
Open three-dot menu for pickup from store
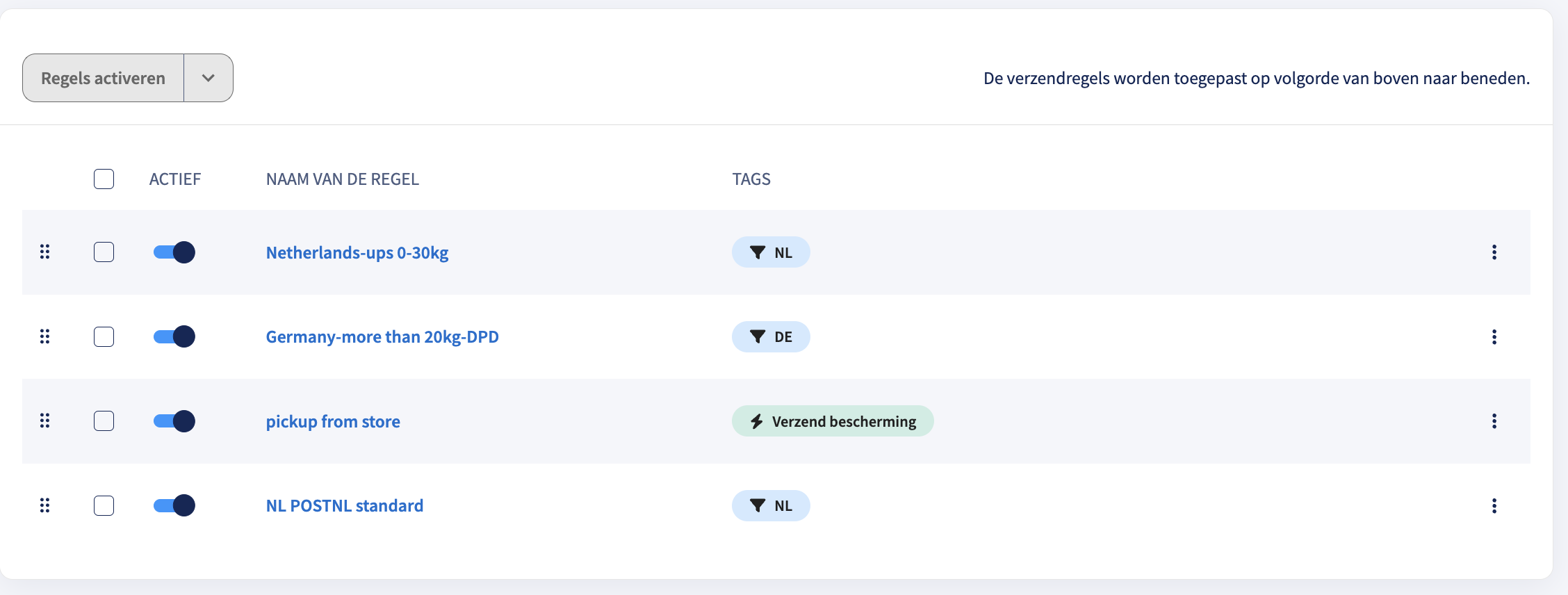tap(1494, 421)
